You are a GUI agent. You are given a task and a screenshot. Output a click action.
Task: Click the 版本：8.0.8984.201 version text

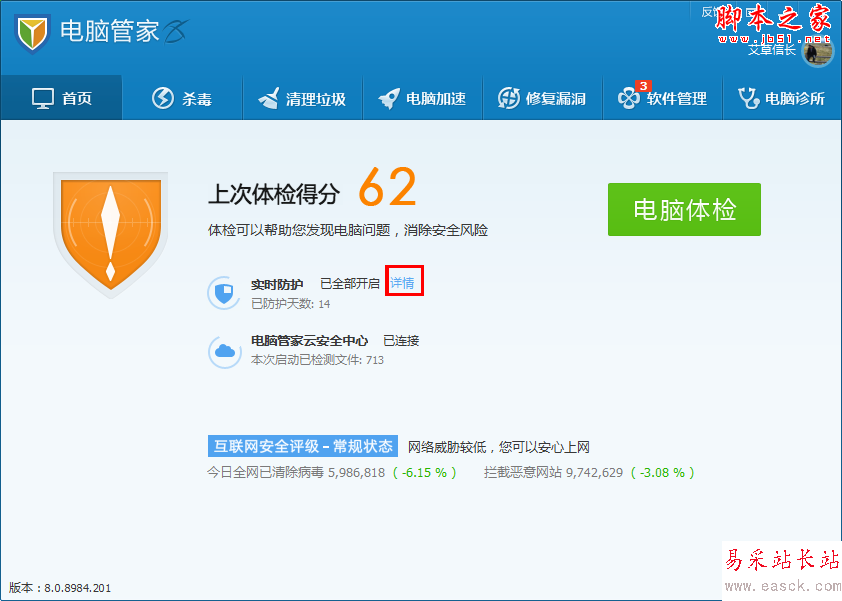click(60, 588)
